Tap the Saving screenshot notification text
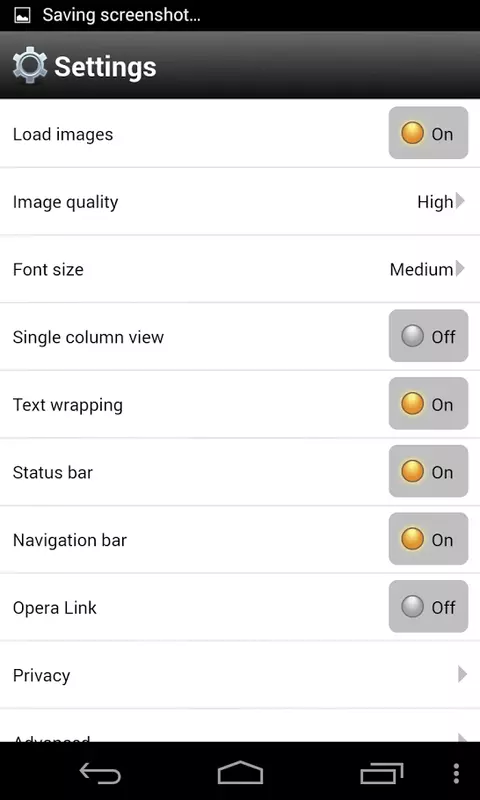This screenshot has height=800, width=480. pyautogui.click(x=121, y=15)
